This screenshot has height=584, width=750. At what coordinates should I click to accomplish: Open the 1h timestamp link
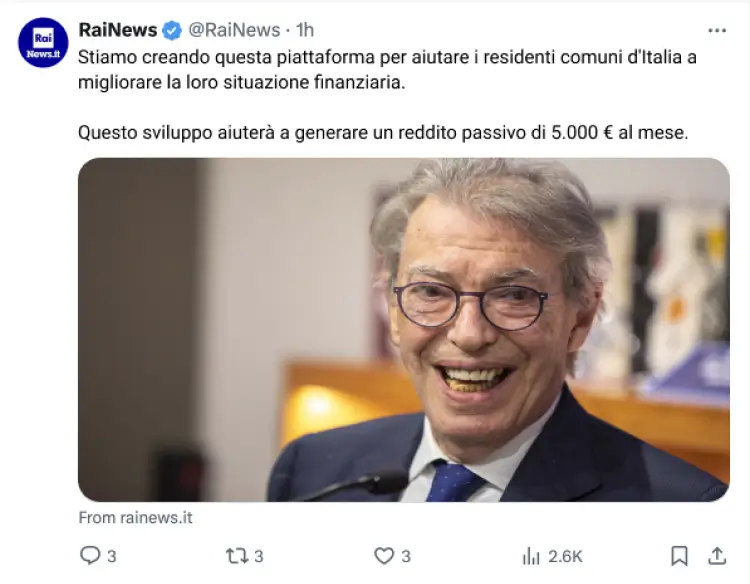(x=305, y=30)
